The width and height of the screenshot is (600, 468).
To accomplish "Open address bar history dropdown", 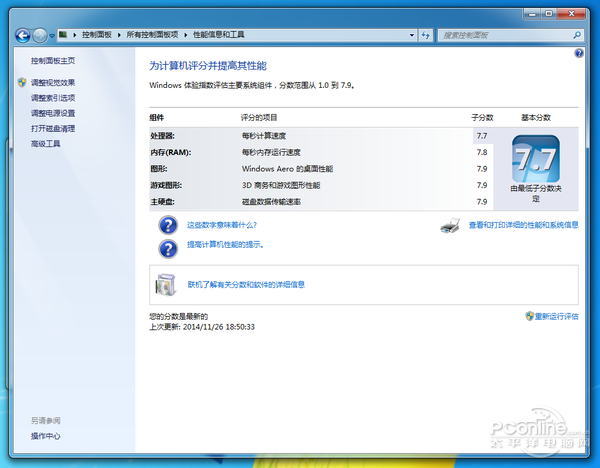I will 412,35.
